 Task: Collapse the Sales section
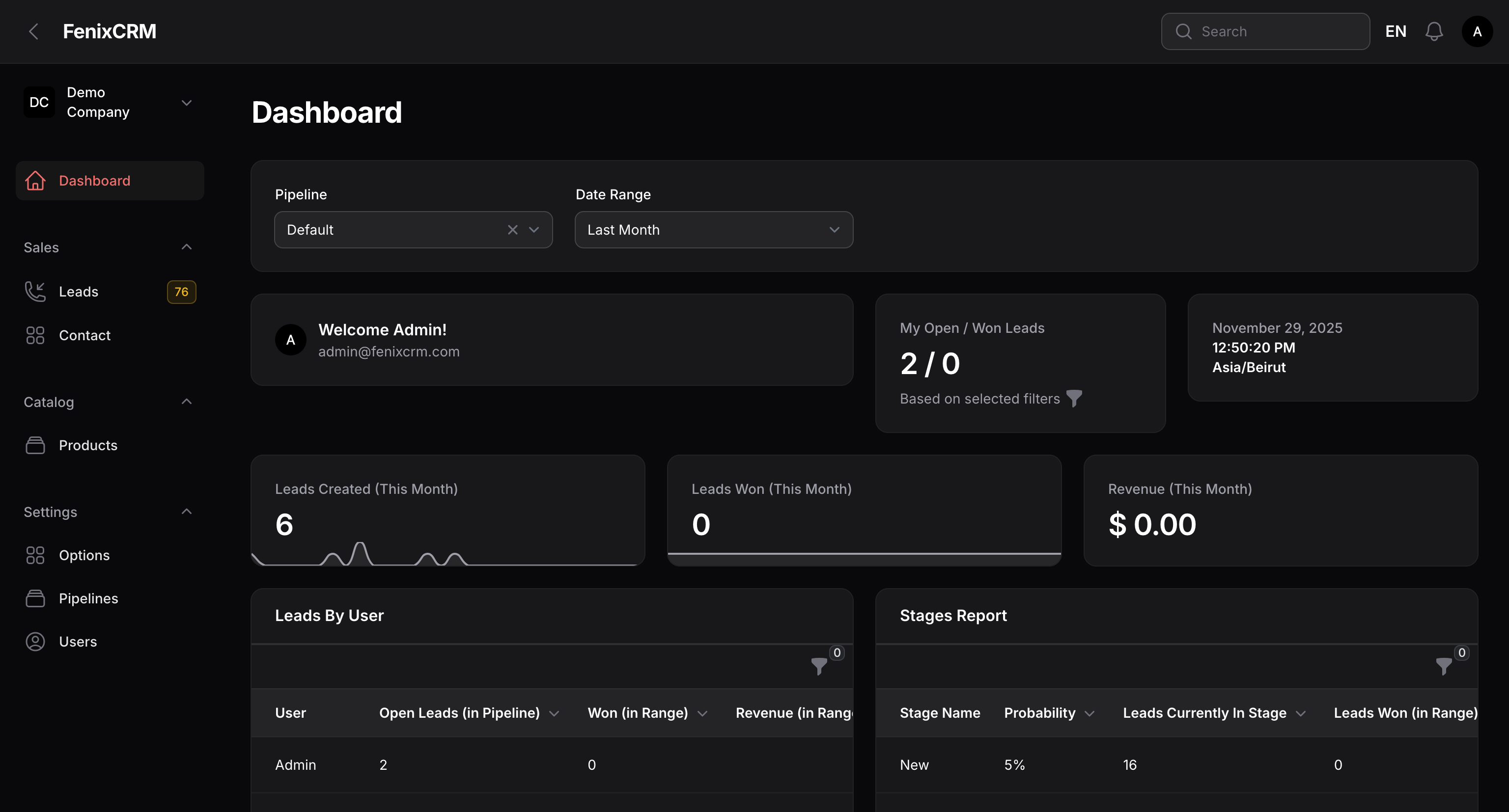point(186,247)
